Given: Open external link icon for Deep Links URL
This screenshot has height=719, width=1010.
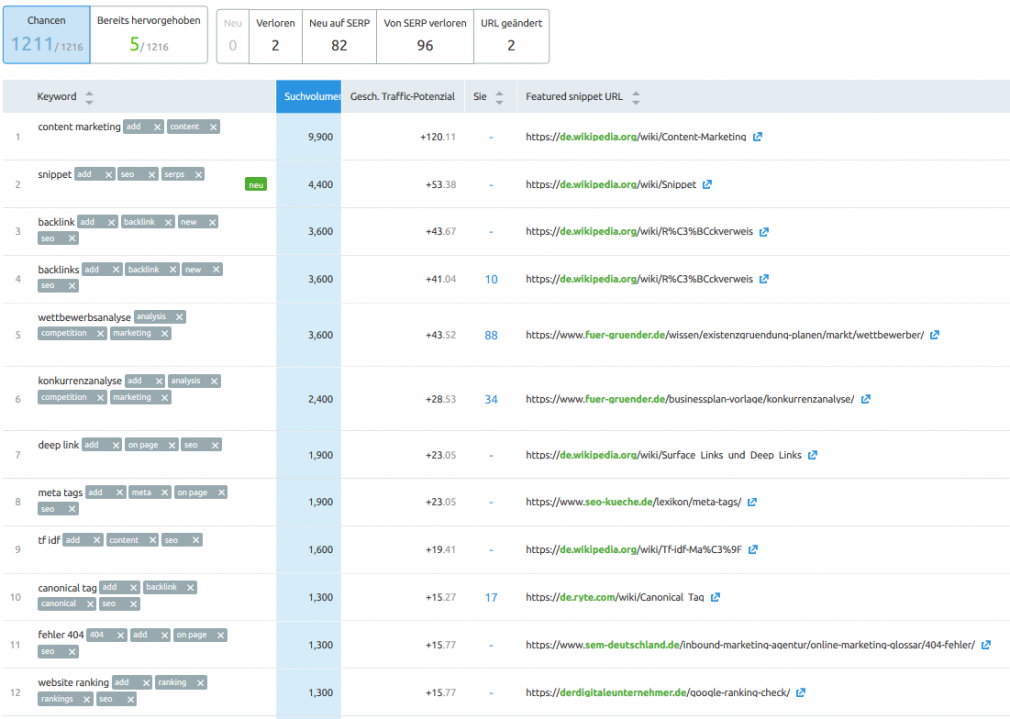Looking at the screenshot, I should coord(813,455).
